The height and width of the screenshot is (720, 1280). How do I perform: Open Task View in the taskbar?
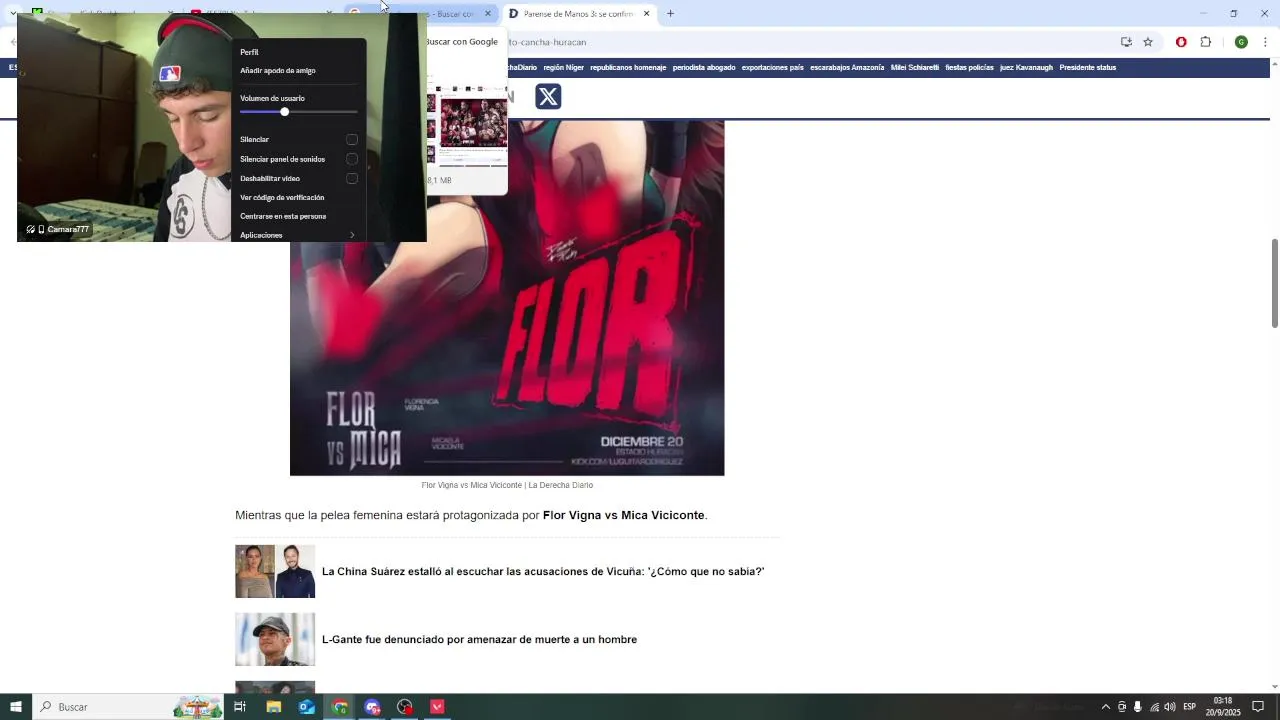click(x=240, y=707)
